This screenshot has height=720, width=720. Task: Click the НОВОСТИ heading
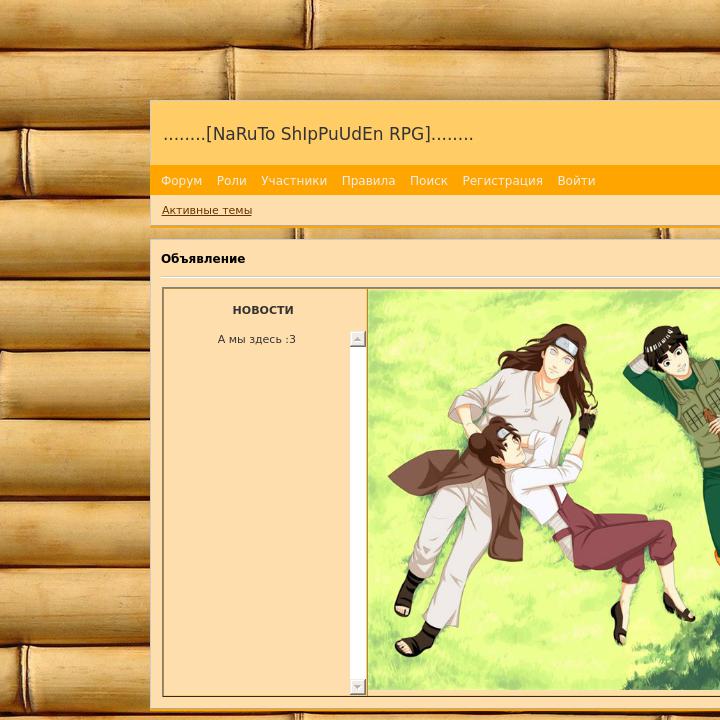[263, 310]
